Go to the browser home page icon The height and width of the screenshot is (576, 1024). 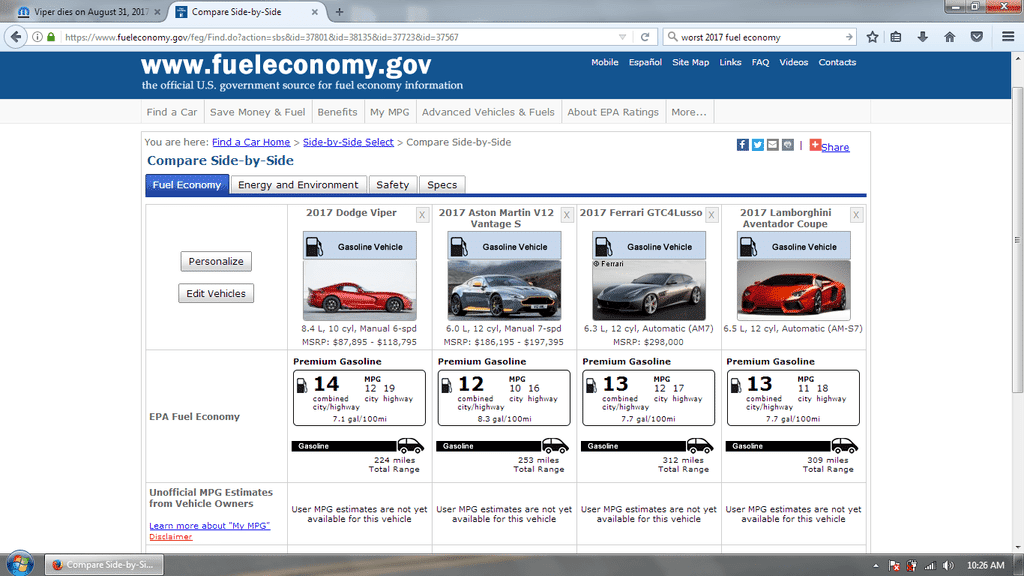(949, 37)
